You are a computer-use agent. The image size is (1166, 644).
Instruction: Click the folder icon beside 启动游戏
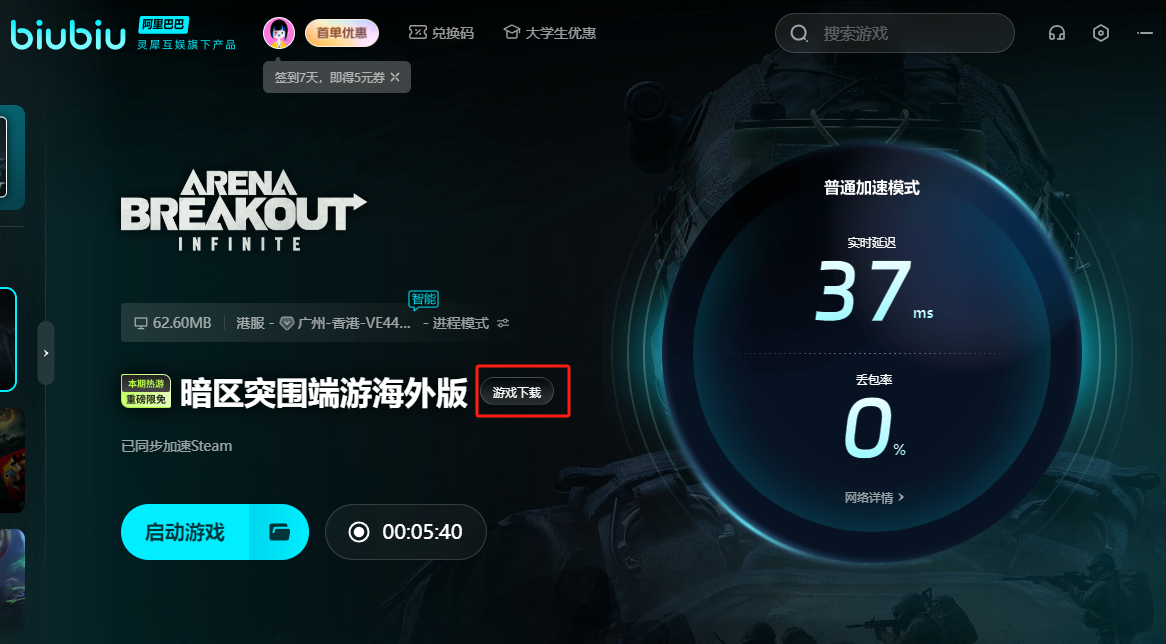280,532
